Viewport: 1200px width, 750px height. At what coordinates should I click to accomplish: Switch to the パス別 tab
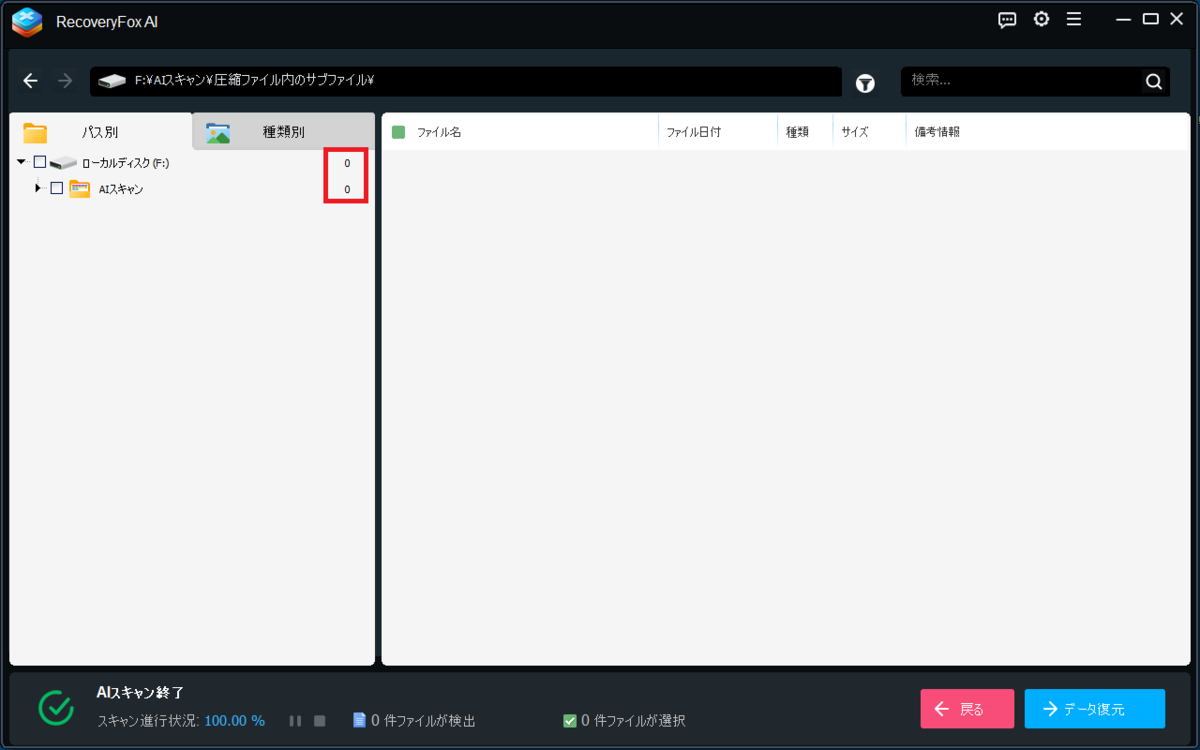click(x=100, y=132)
